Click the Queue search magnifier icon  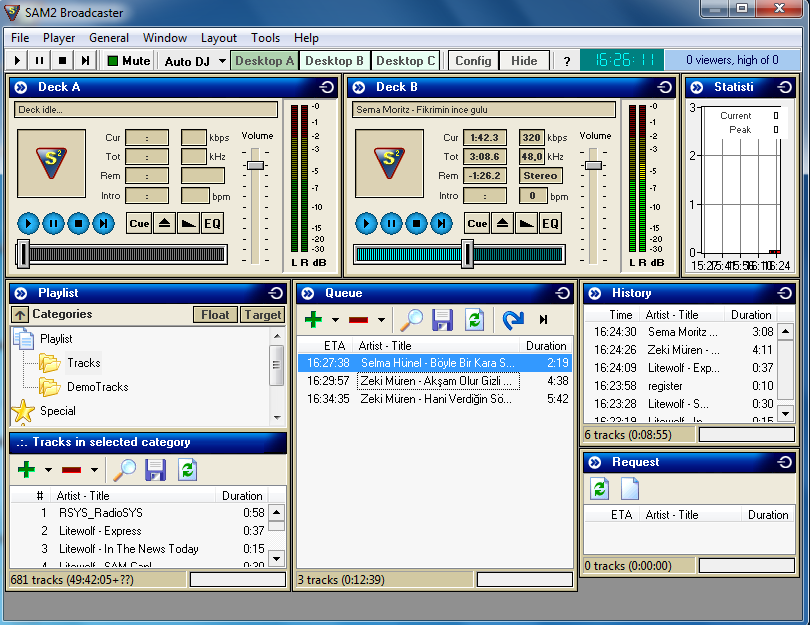tap(412, 320)
